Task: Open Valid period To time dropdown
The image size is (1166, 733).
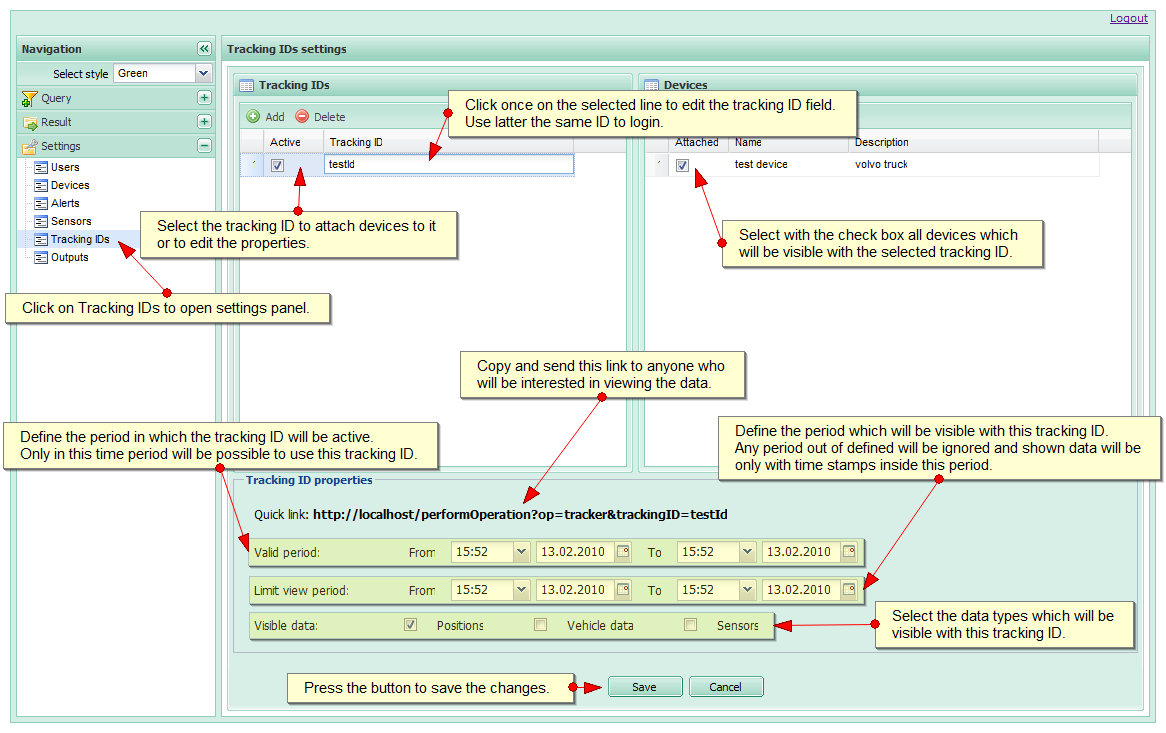Action: point(747,552)
